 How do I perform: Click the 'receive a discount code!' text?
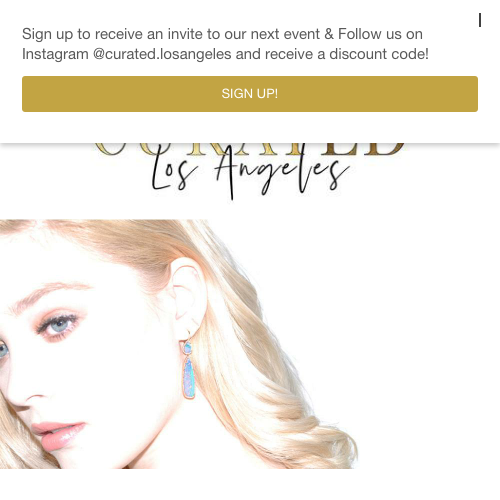tap(347, 54)
